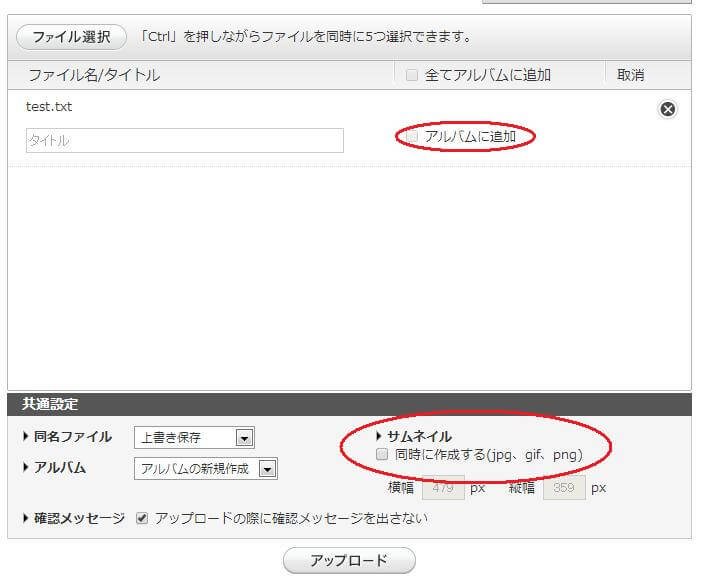
Task: Select the test.txt file name
Action: pyautogui.click(x=49, y=107)
